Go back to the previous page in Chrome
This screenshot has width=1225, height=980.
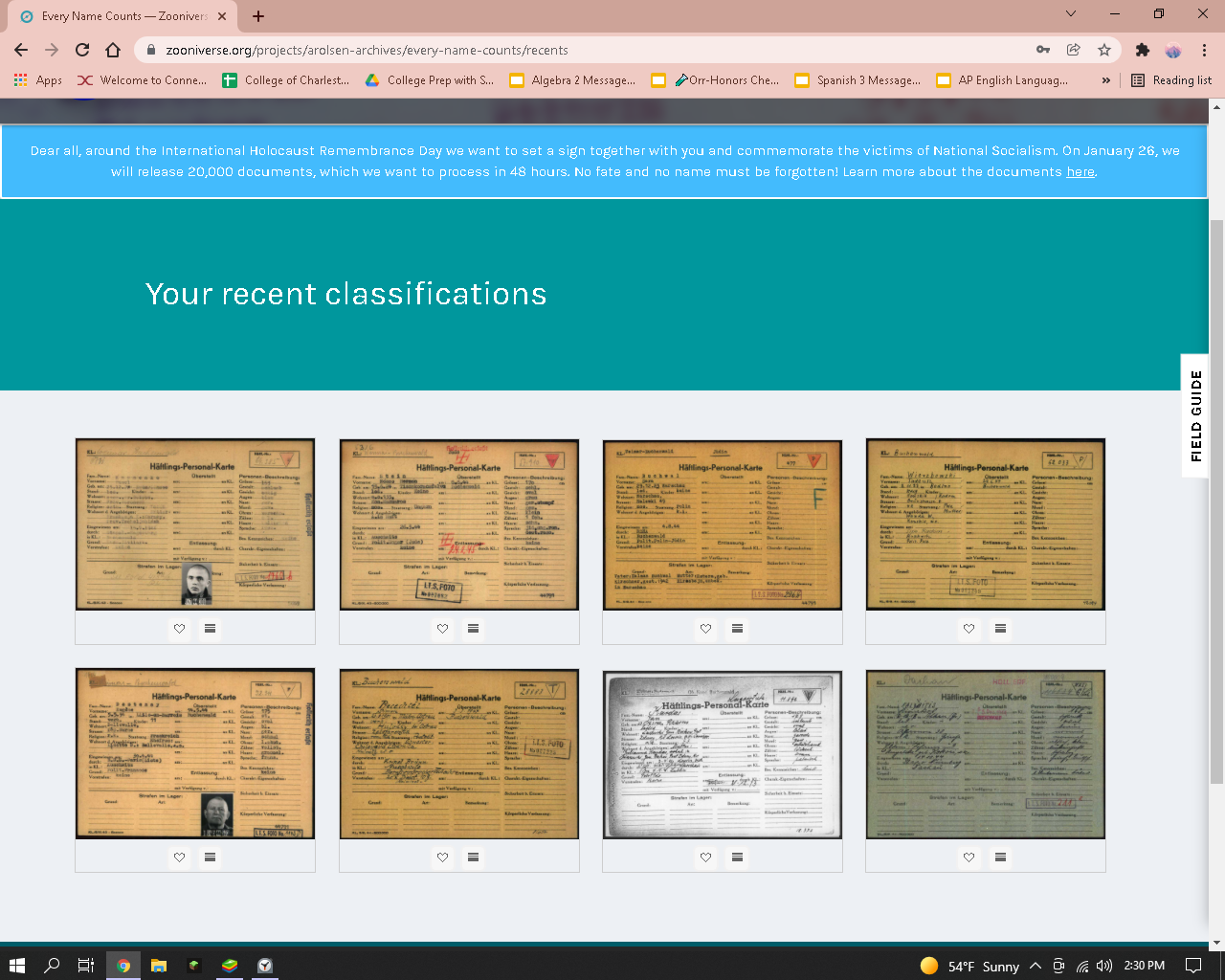point(21,50)
